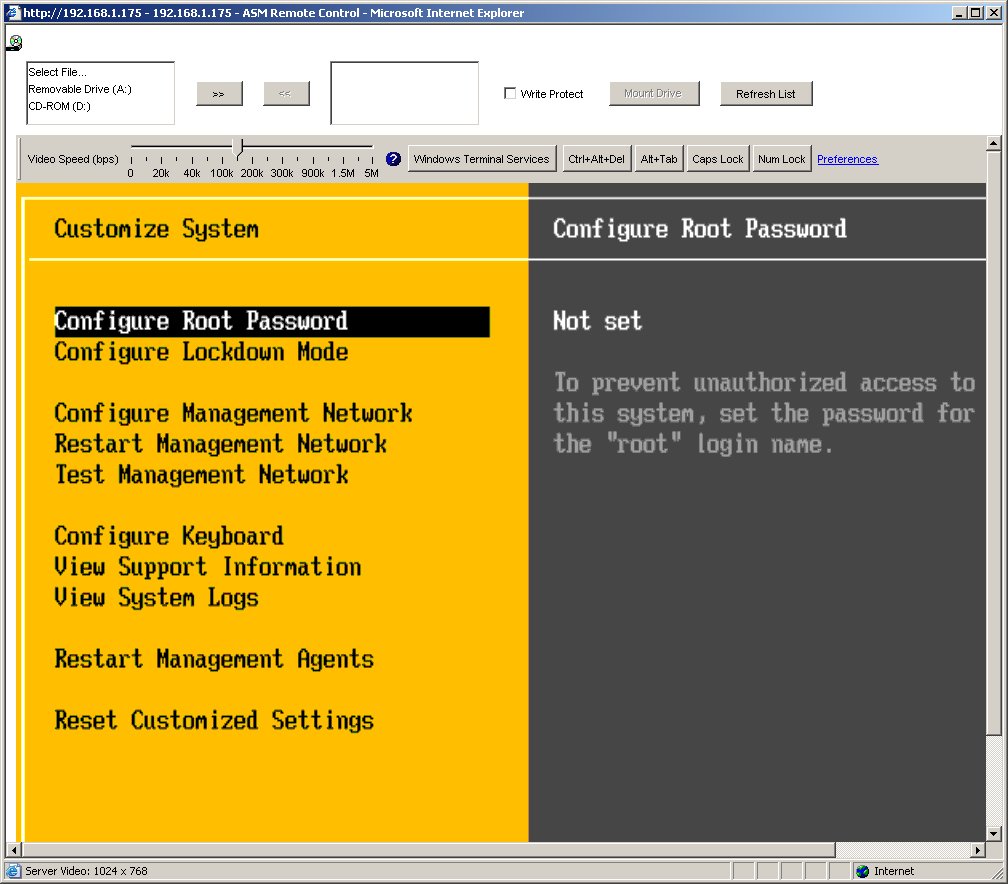Click the >> transfer button
Image resolution: width=1008 pixels, height=884 pixels.
pos(218,93)
